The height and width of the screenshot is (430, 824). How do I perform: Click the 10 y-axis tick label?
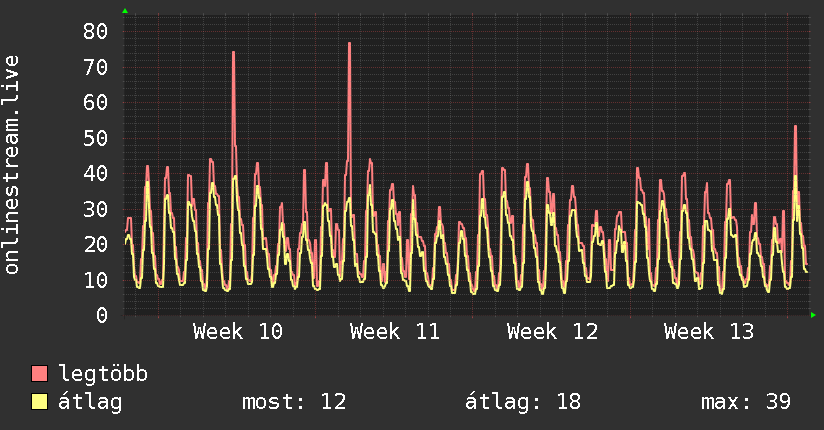[95, 280]
